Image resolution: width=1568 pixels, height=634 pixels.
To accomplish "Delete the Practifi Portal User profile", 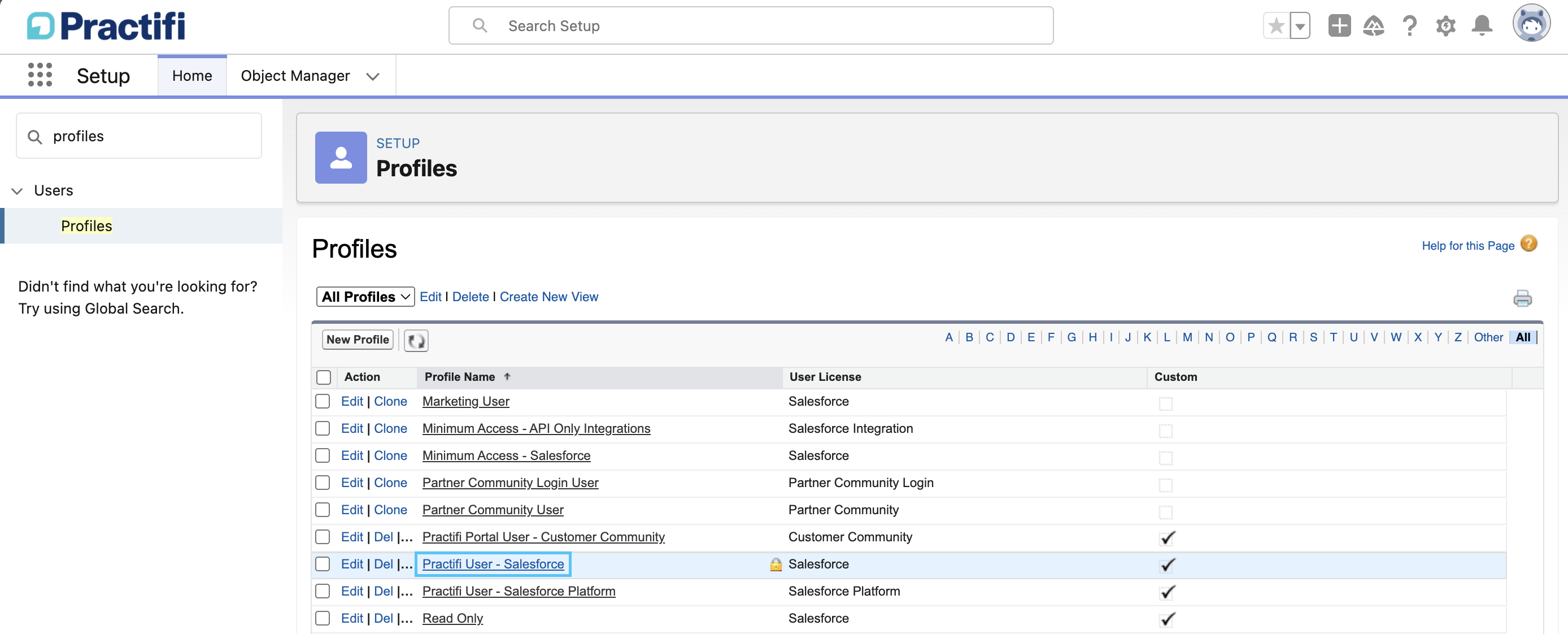I will [383, 537].
